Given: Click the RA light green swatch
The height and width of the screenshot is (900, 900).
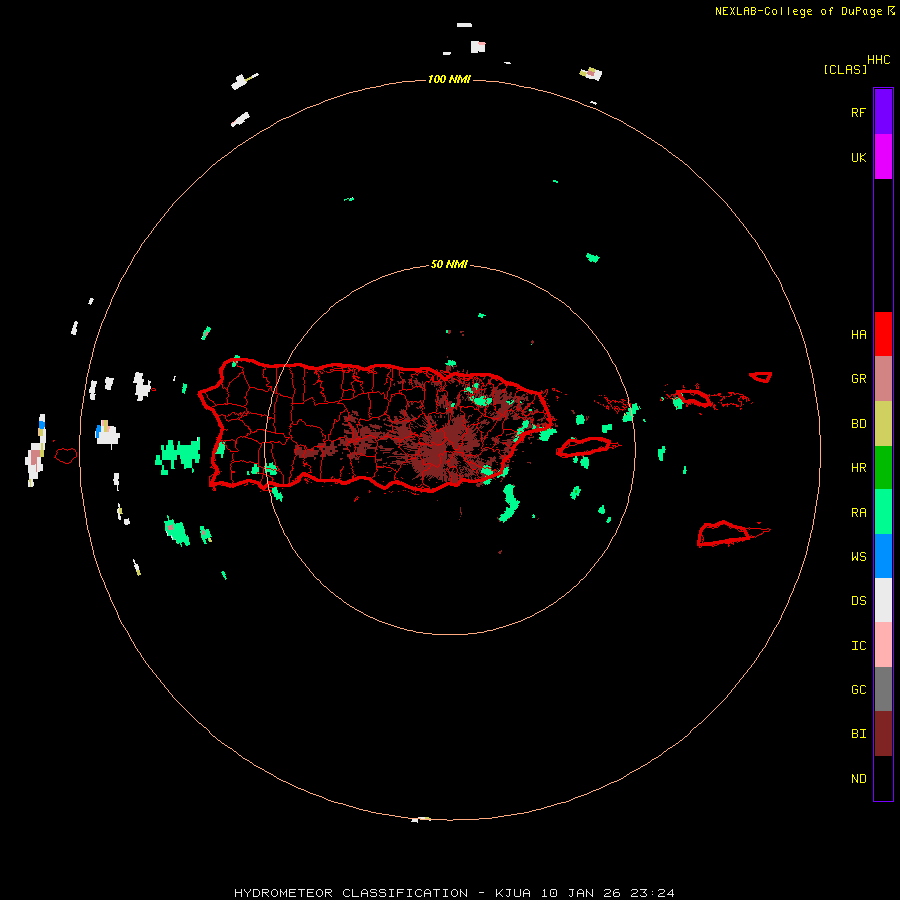Looking at the screenshot, I should pos(883,512).
